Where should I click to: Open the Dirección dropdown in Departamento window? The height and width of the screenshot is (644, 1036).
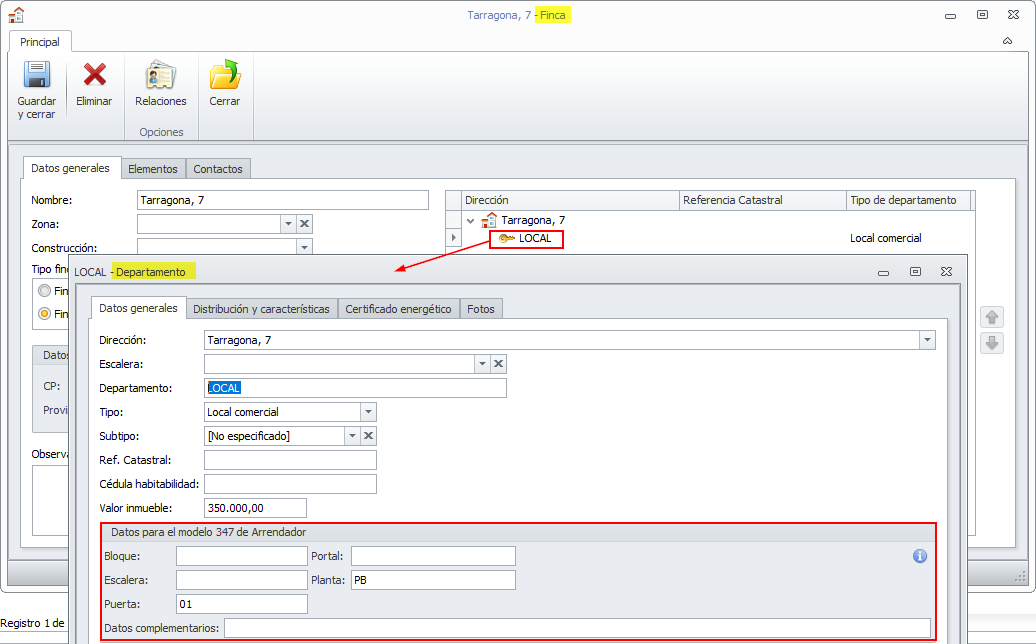pyautogui.click(x=928, y=340)
